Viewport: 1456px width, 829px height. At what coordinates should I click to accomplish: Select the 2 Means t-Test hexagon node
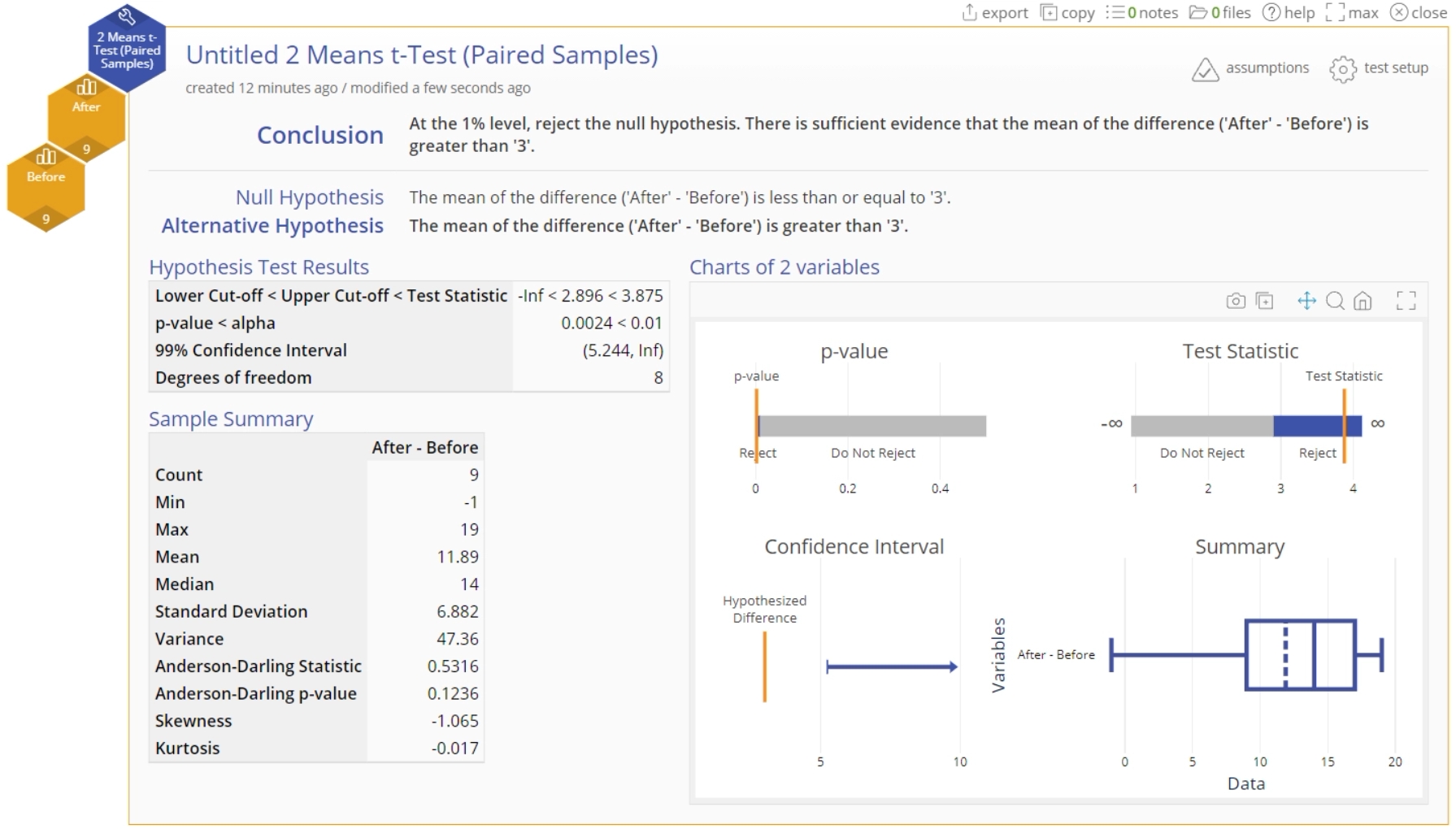pos(126,49)
